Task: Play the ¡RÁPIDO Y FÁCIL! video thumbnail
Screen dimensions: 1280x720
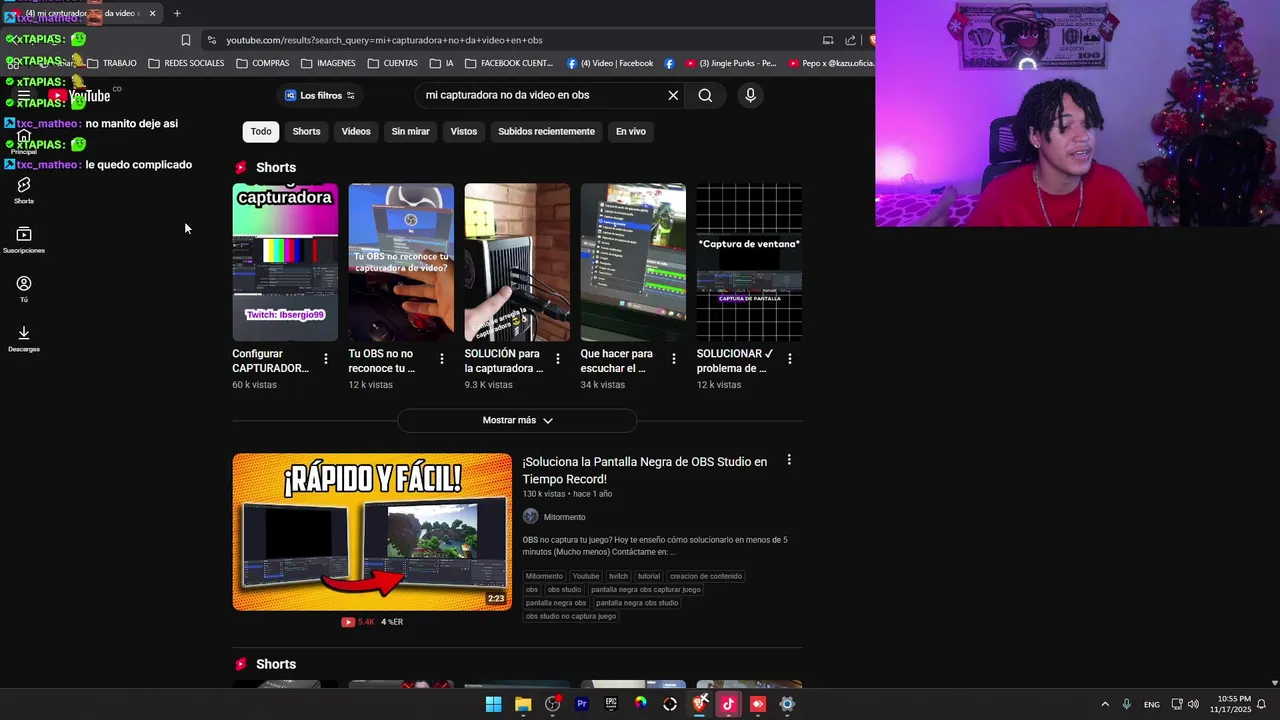Action: (372, 532)
